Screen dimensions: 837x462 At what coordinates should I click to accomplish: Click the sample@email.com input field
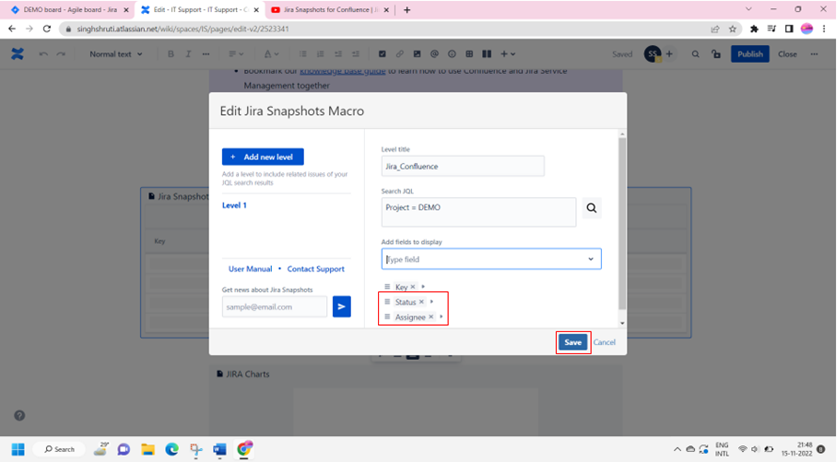tap(274, 307)
